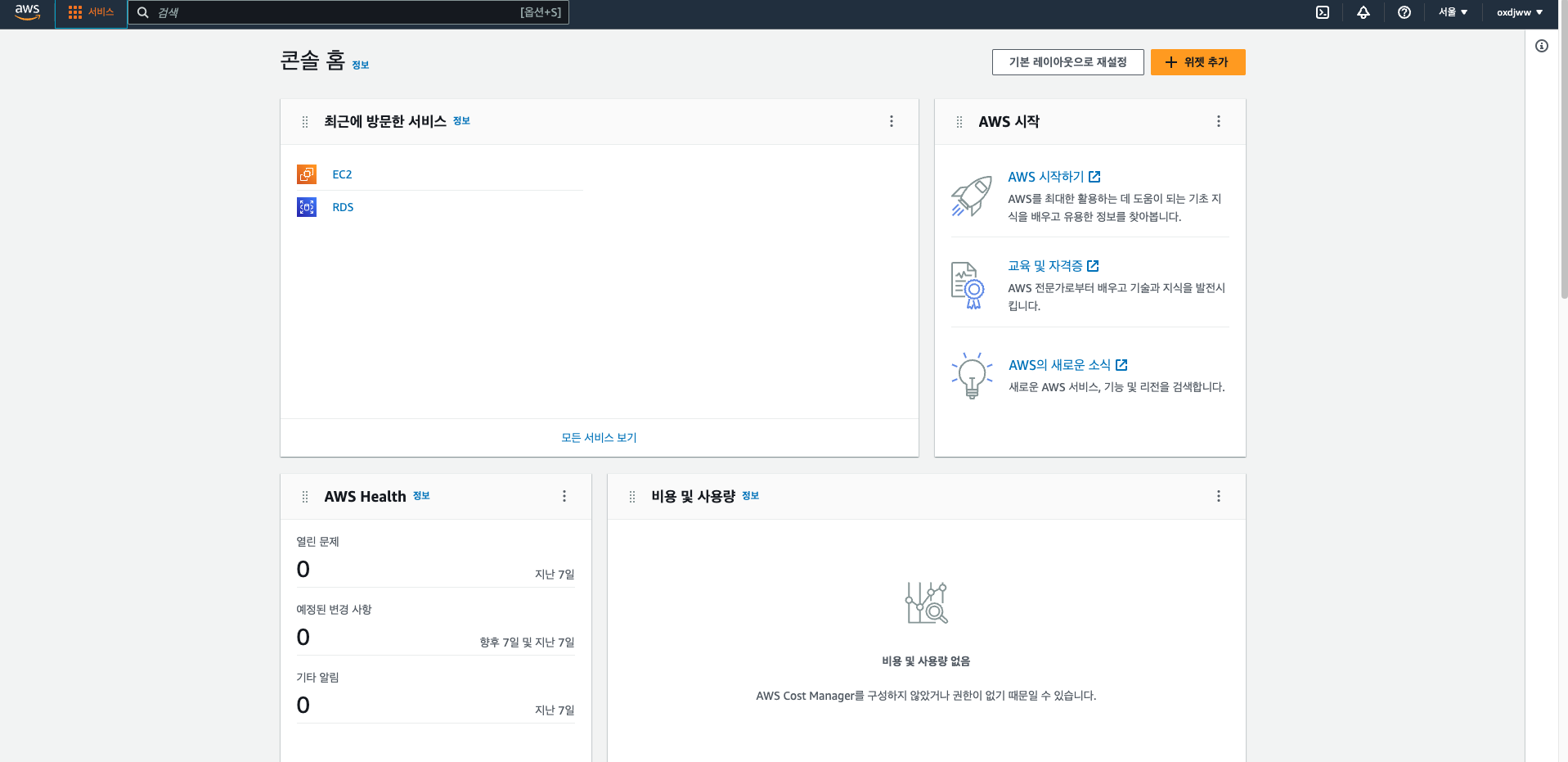
Task: Click 모든 서비스 보기 link
Action: [x=599, y=438]
